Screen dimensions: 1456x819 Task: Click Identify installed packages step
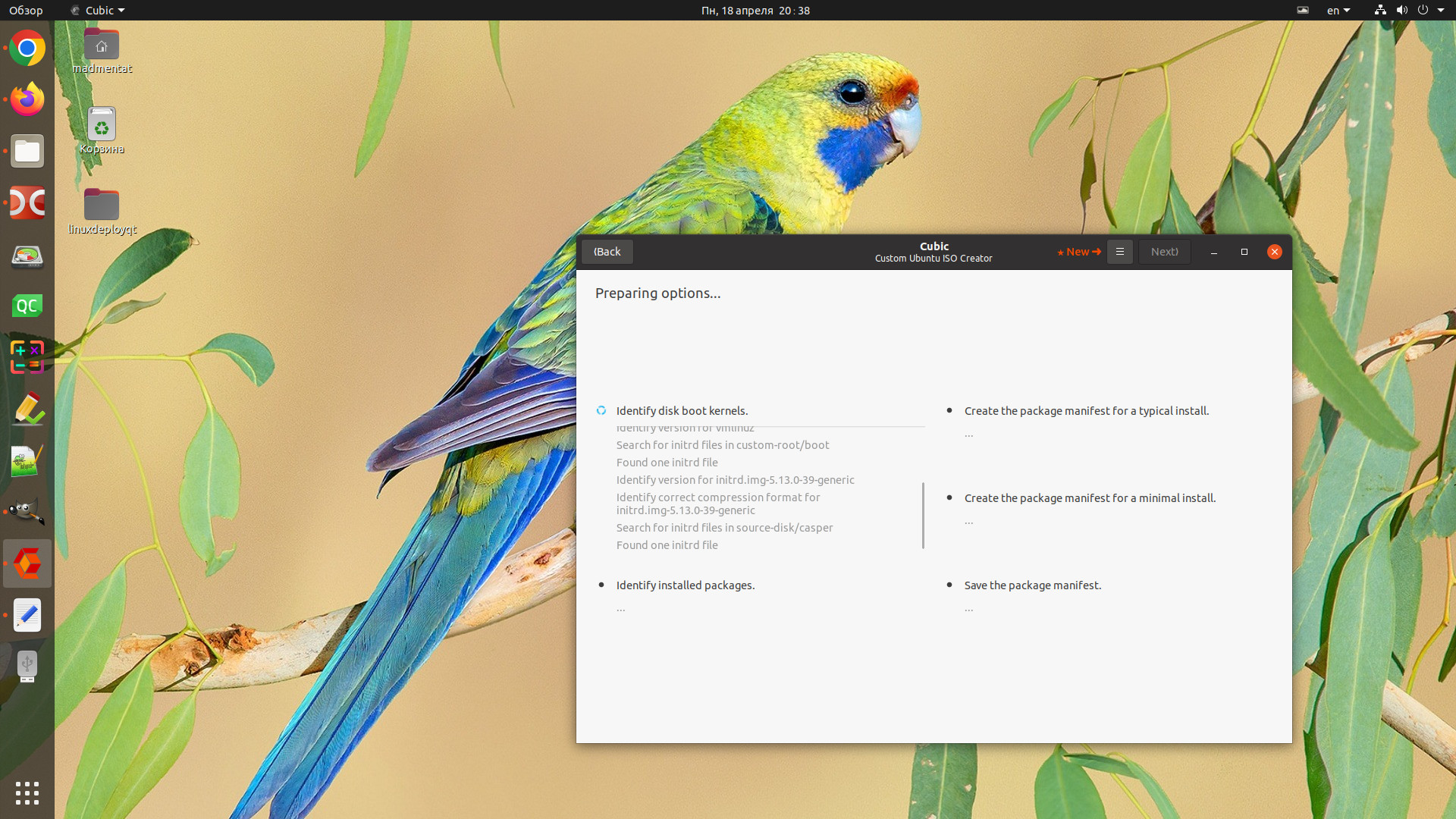[686, 585]
